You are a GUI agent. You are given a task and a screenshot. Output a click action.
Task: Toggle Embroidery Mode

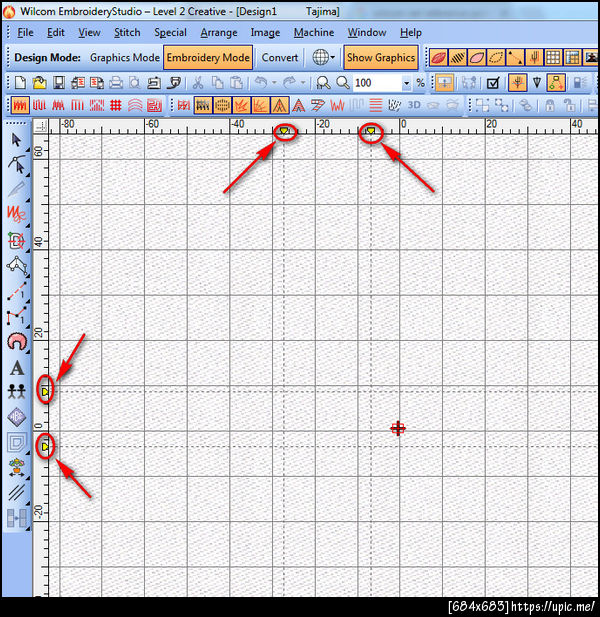[208, 57]
